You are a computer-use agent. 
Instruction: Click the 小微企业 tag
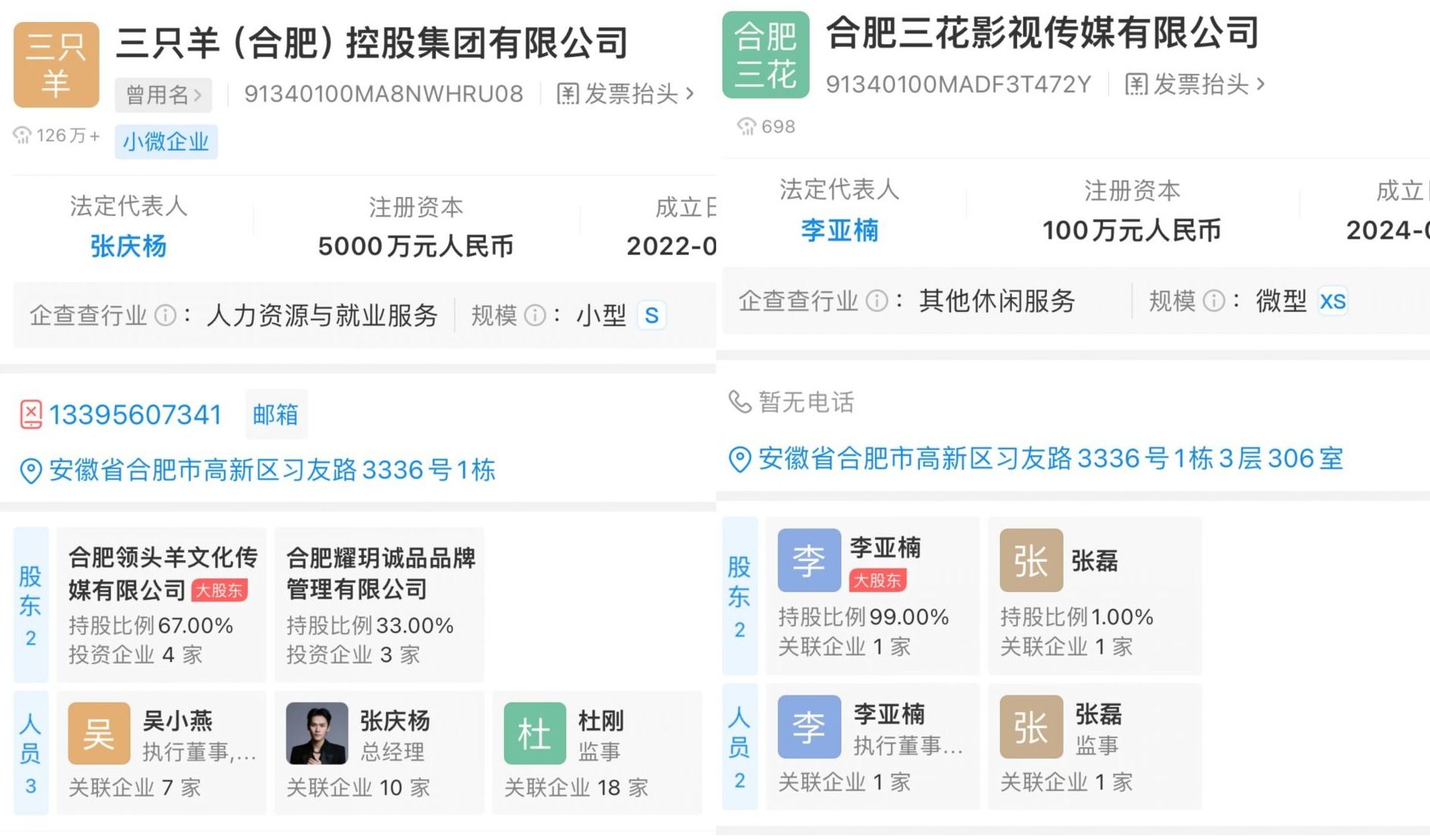(x=166, y=141)
